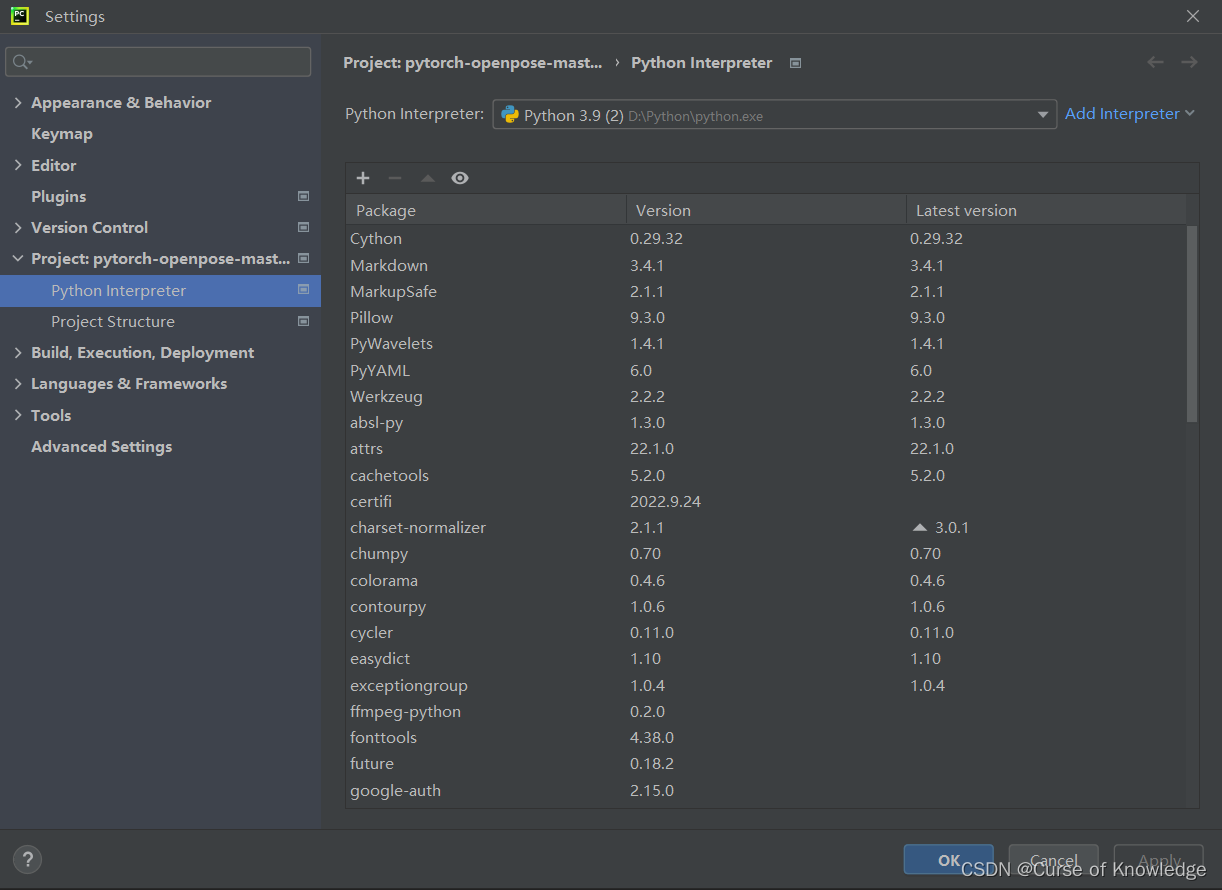
Task: Click the upgrade package up-arrow icon
Action: click(428, 178)
